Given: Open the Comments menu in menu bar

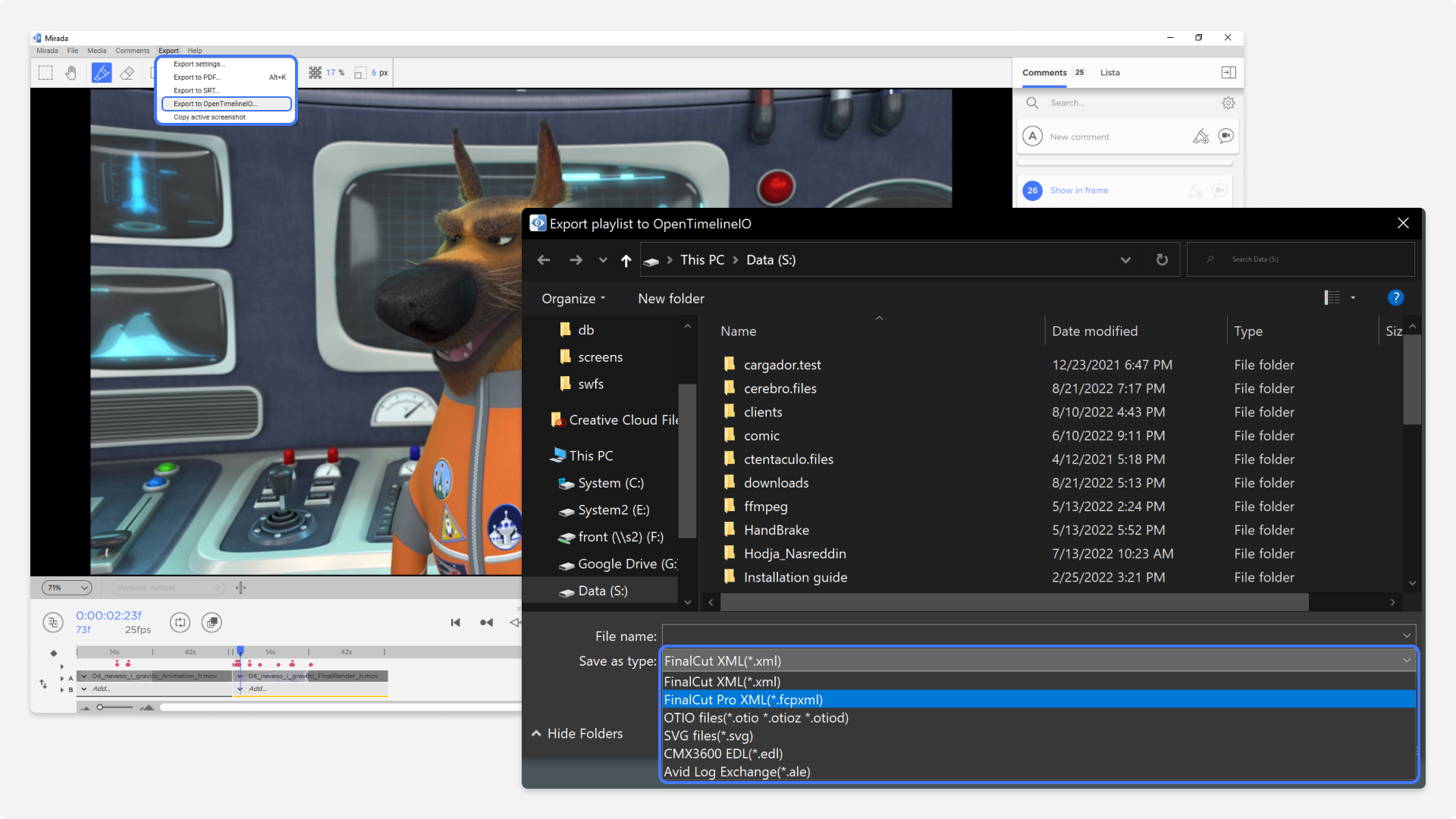Looking at the screenshot, I should pos(133,51).
